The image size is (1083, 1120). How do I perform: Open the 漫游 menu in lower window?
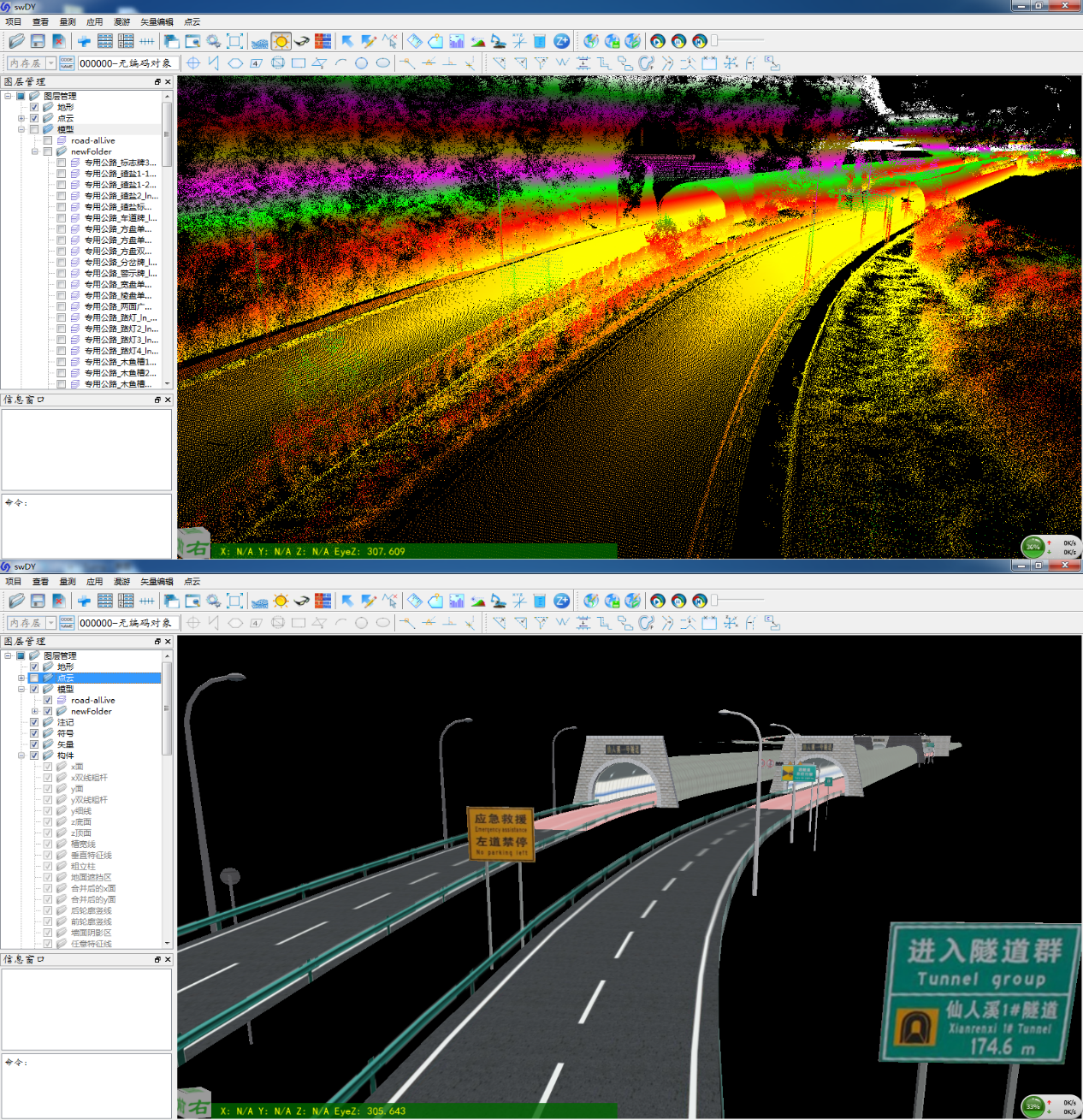pyautogui.click(x=122, y=582)
